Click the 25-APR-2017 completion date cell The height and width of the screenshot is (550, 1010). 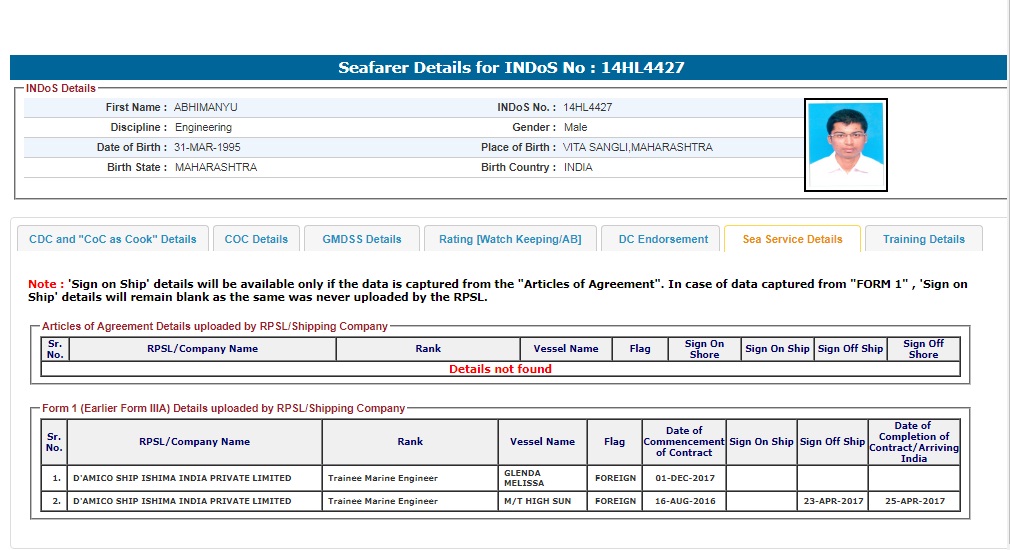[913, 501]
